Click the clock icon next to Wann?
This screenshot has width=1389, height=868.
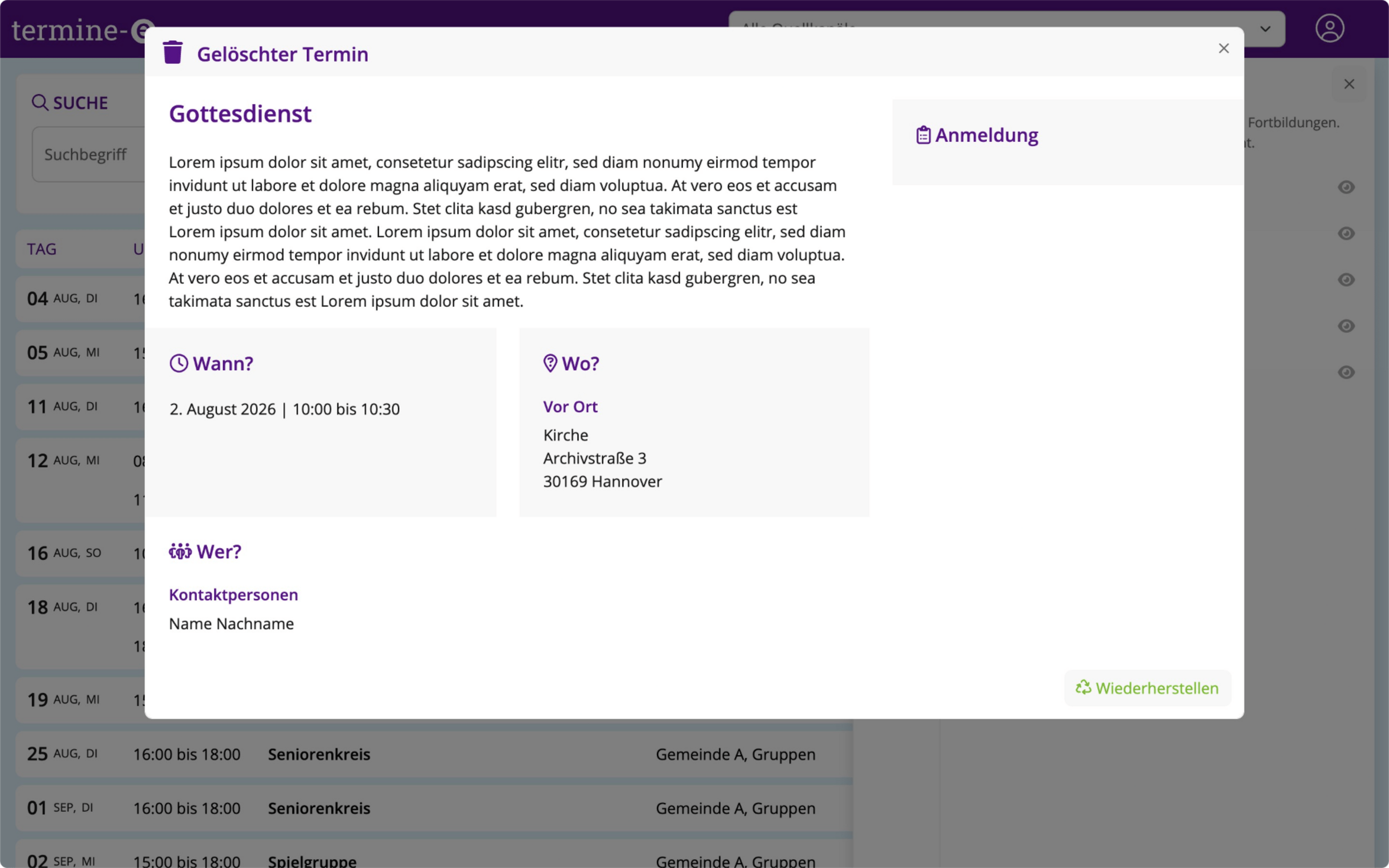pos(179,363)
